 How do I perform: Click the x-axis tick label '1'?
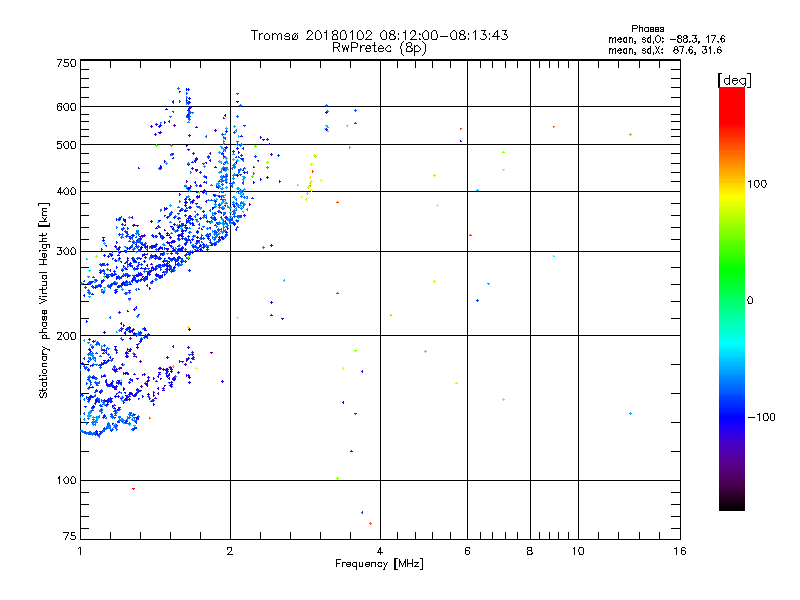(80, 551)
